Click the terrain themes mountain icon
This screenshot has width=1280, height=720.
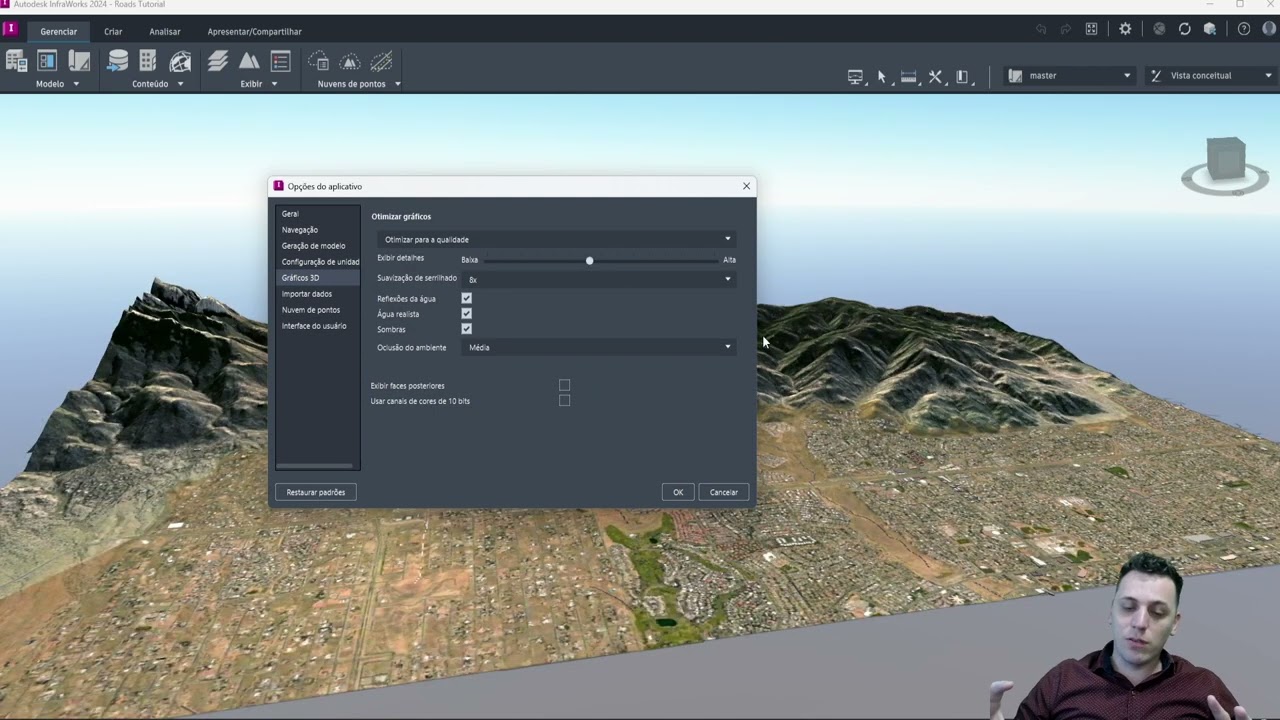click(x=249, y=61)
